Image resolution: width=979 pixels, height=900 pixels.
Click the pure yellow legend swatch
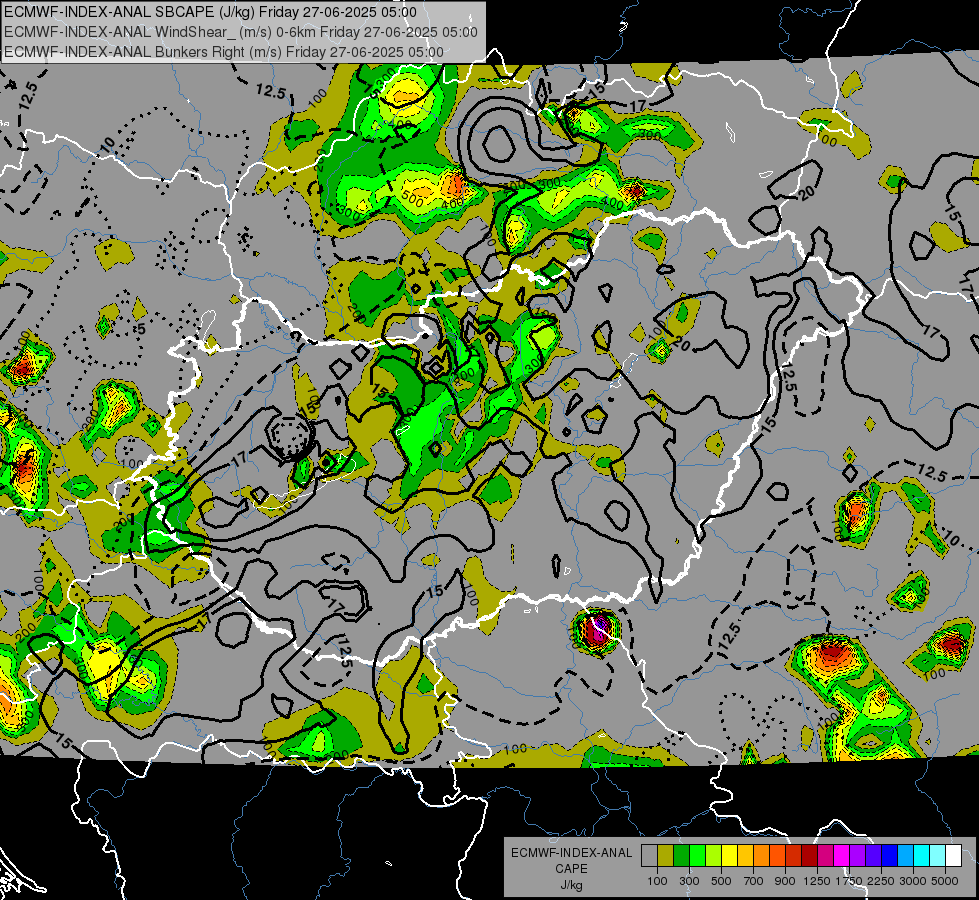tap(729, 856)
